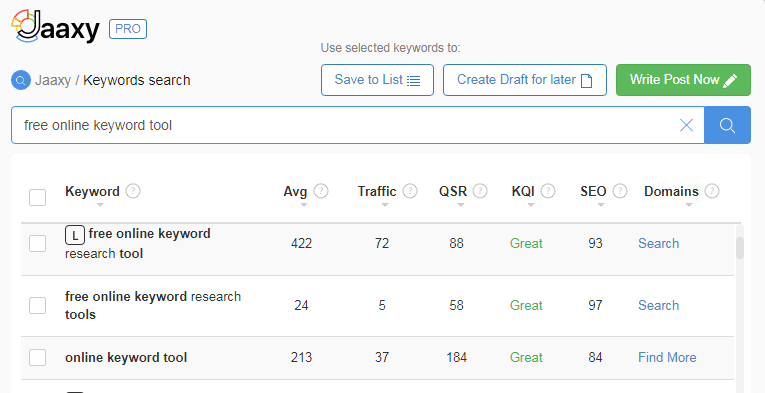Viewport: 765px width, 393px height.
Task: Check the 'online keyword tool' row
Action: [x=38, y=357]
